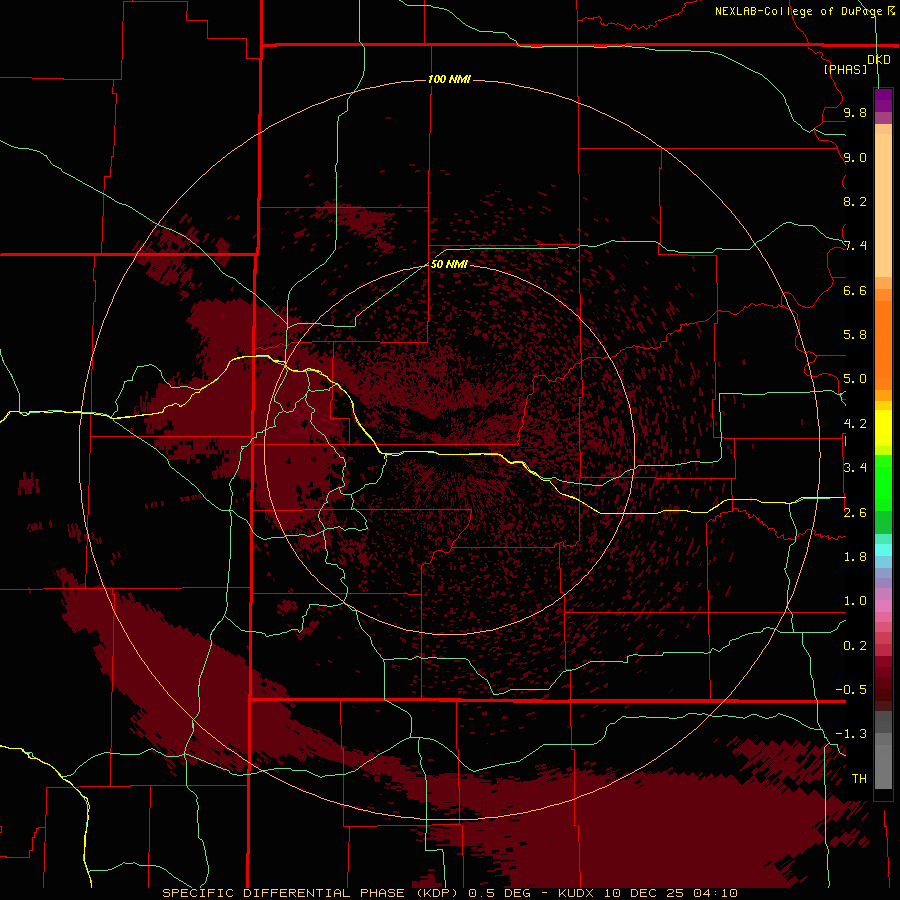The height and width of the screenshot is (900, 900).
Task: Click the 8.2 value on the scale
Action: point(855,201)
